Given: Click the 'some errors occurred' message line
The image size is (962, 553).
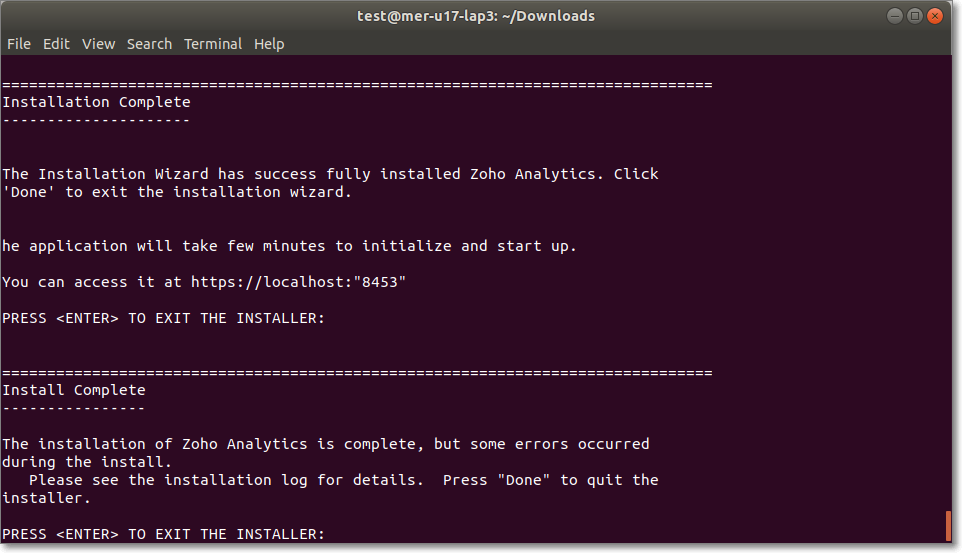Looking at the screenshot, I should pos(325,444).
